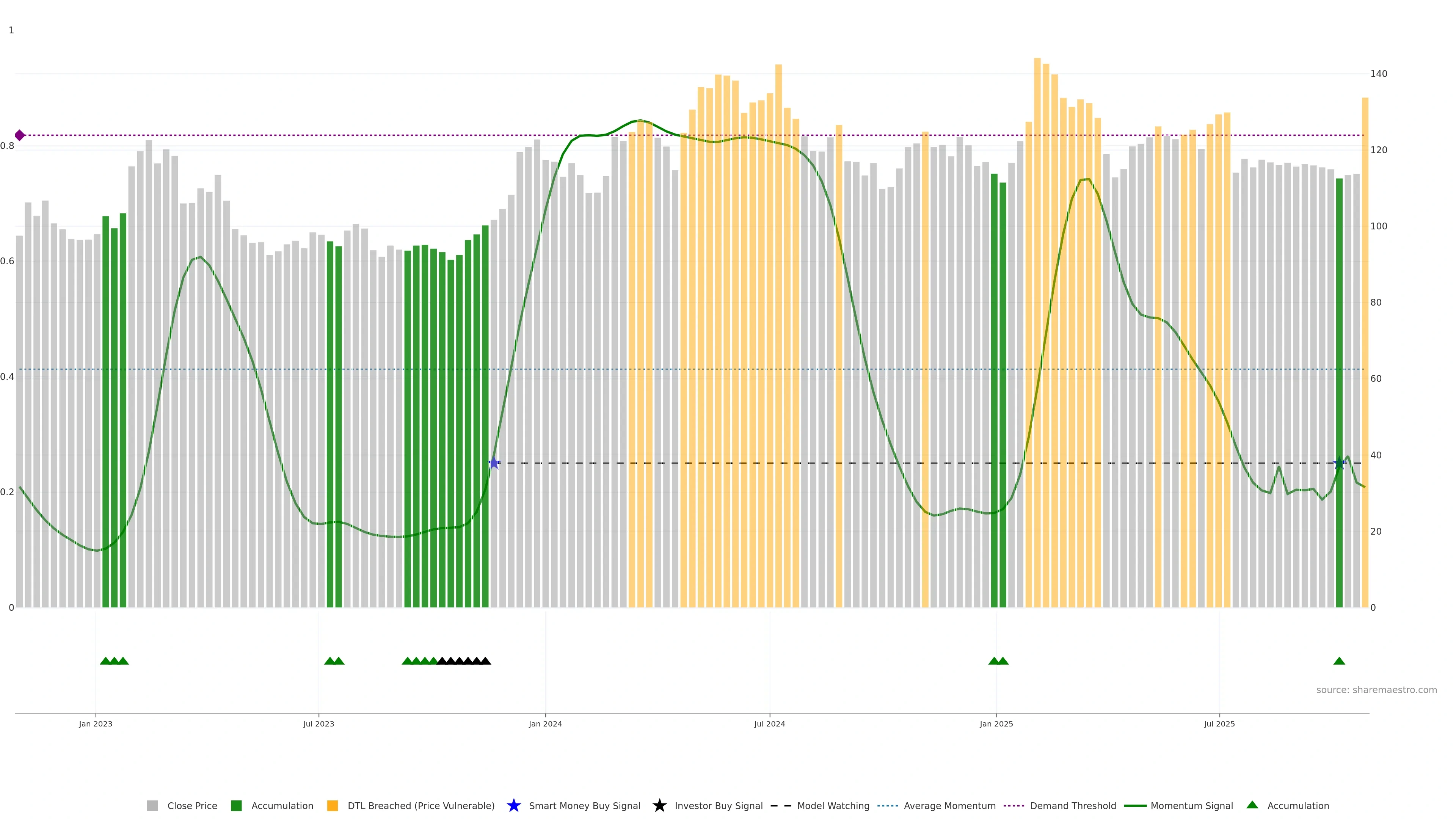1456x819 pixels.
Task: Click the Jan 2024 axis label
Action: 545,723
